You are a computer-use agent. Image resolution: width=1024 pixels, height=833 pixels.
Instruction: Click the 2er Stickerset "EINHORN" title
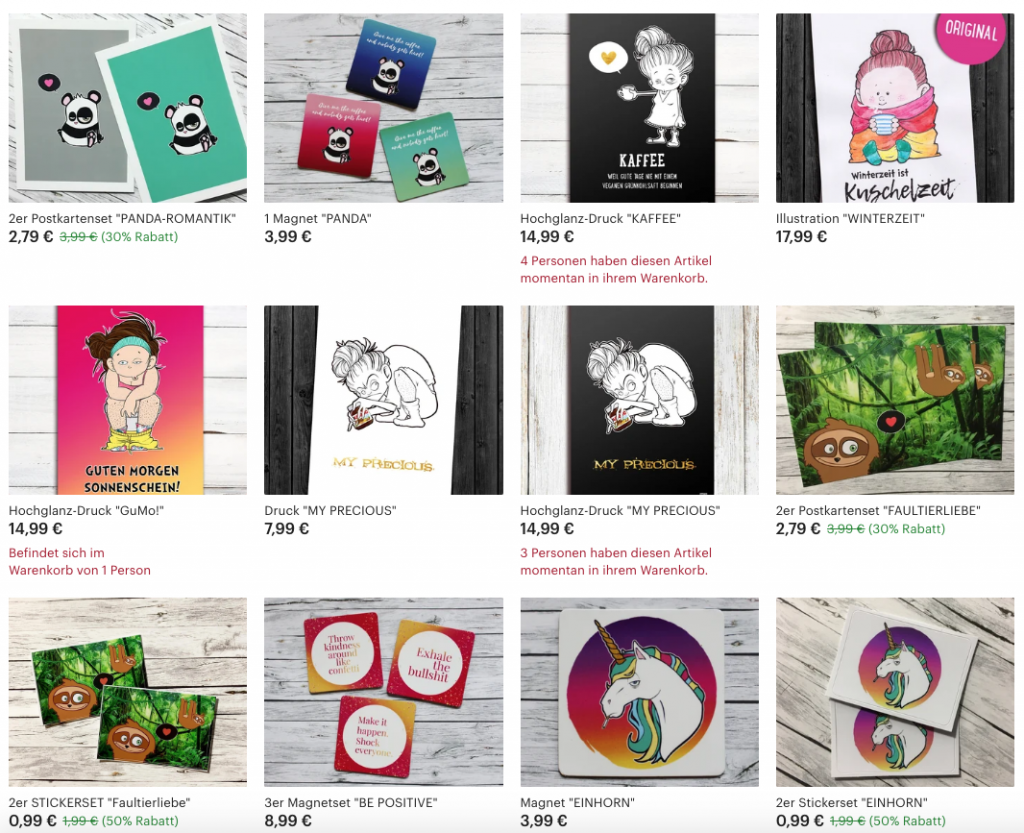click(x=852, y=802)
